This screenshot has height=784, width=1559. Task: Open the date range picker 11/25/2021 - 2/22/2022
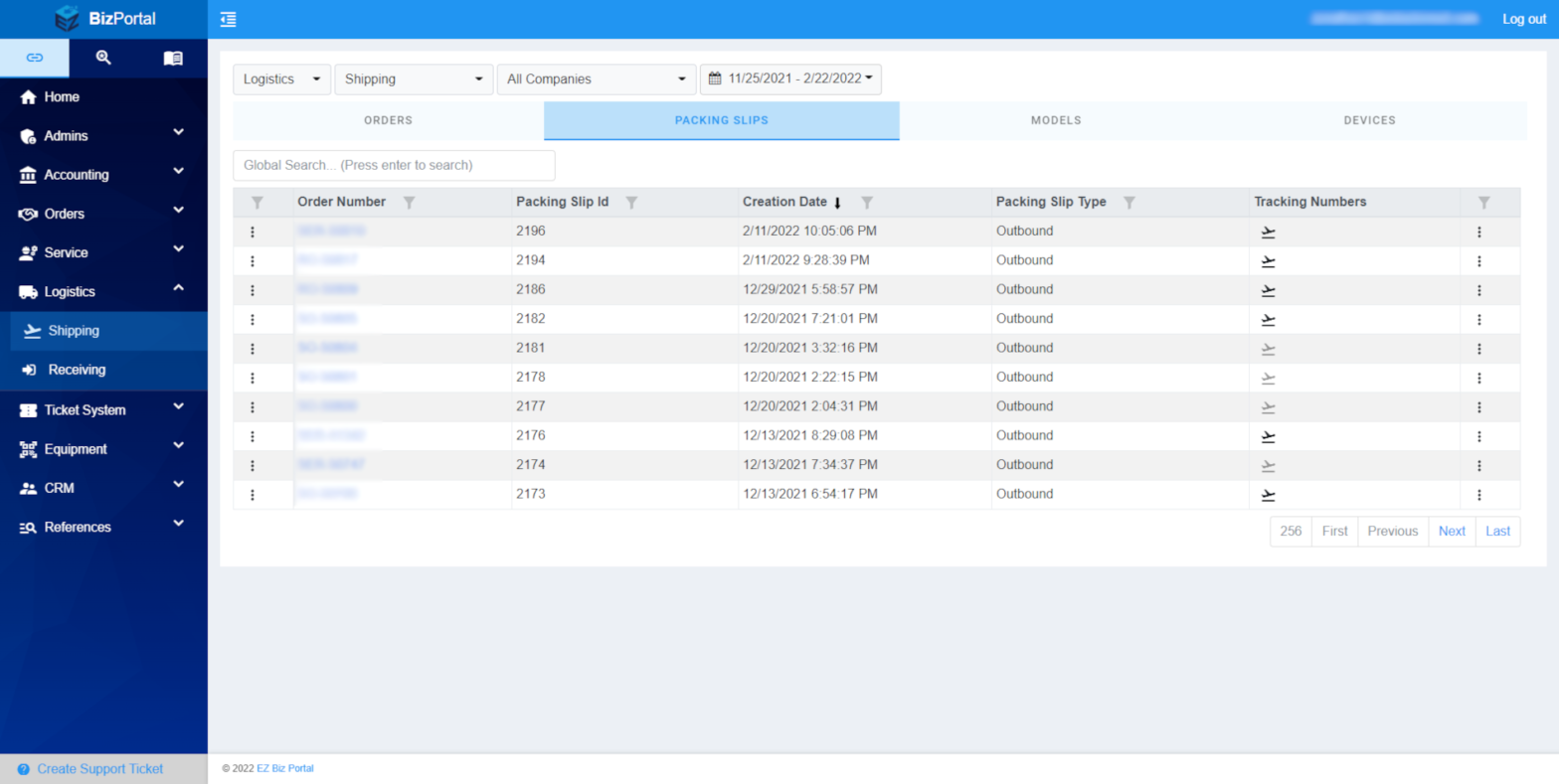[x=790, y=79]
